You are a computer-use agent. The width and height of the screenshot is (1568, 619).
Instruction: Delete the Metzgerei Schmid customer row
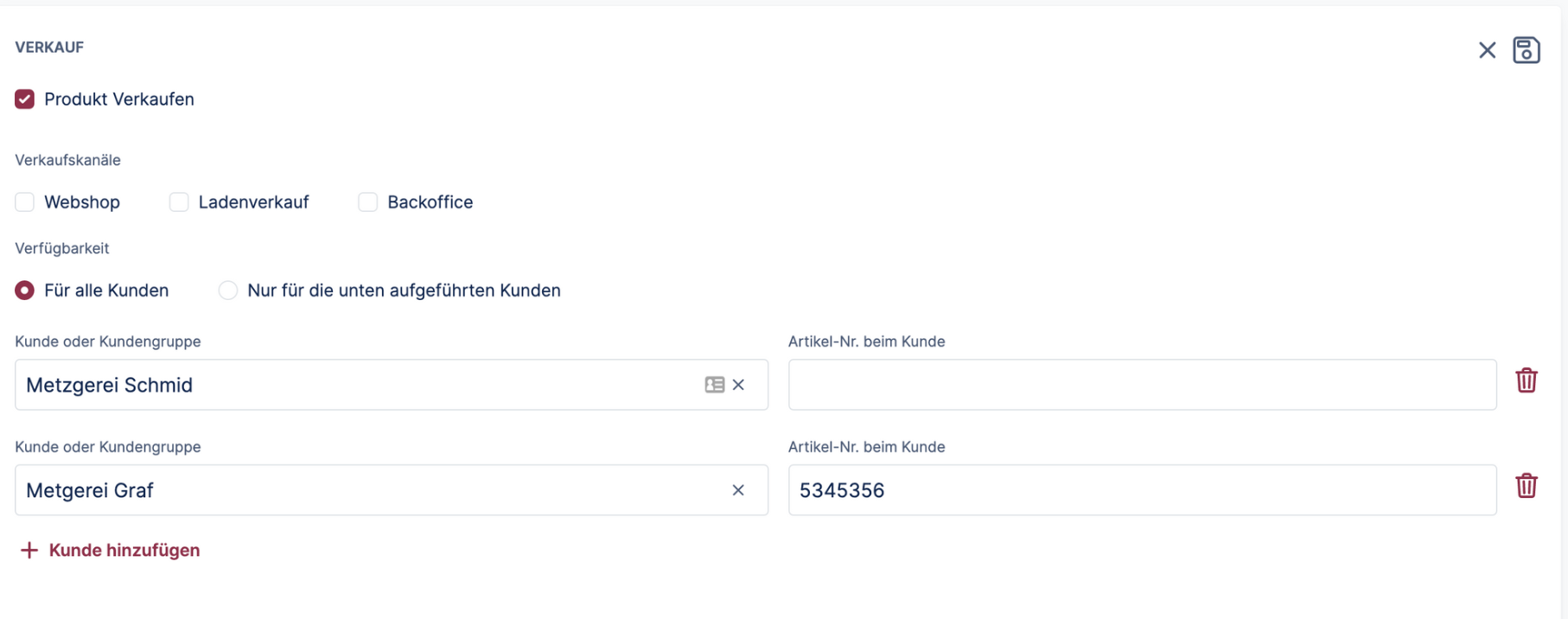(1526, 380)
